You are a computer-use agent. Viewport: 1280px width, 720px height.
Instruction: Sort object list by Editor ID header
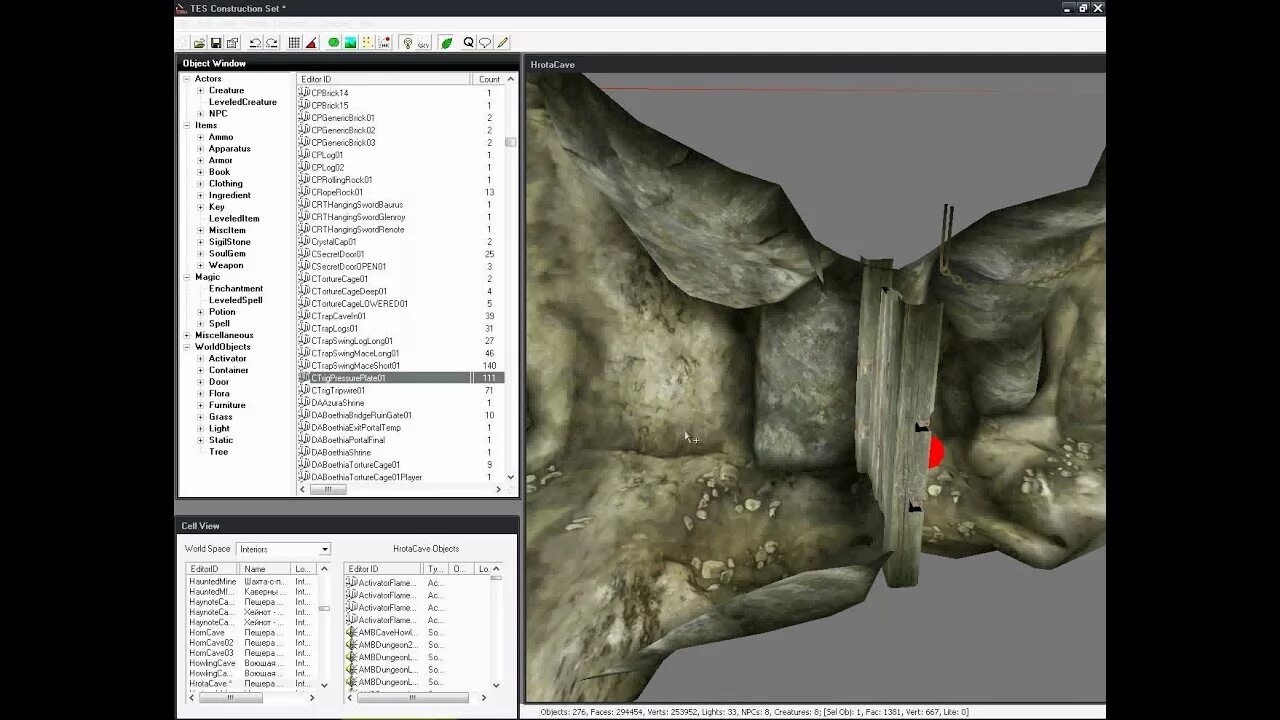(x=384, y=79)
